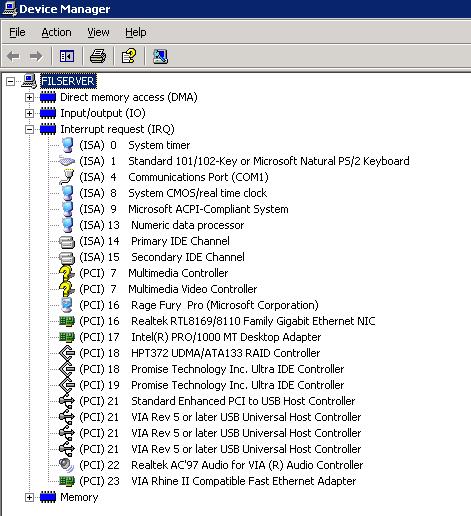Select Direct memory access (DMA) label

coord(129,97)
